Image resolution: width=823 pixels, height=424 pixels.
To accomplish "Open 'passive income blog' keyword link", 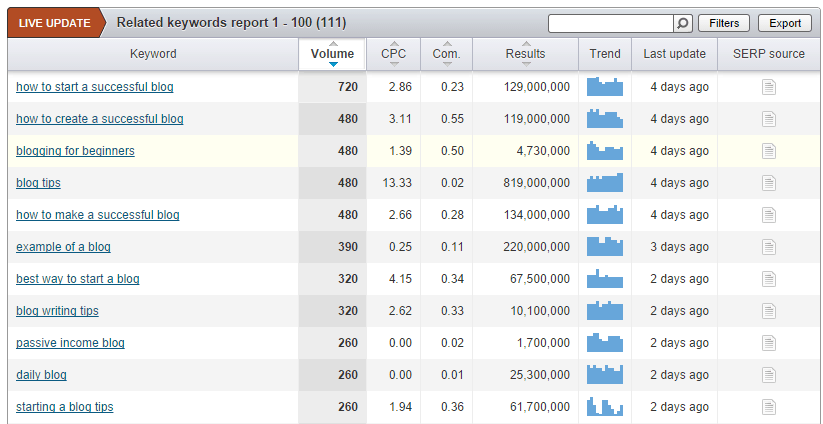I will [x=70, y=343].
